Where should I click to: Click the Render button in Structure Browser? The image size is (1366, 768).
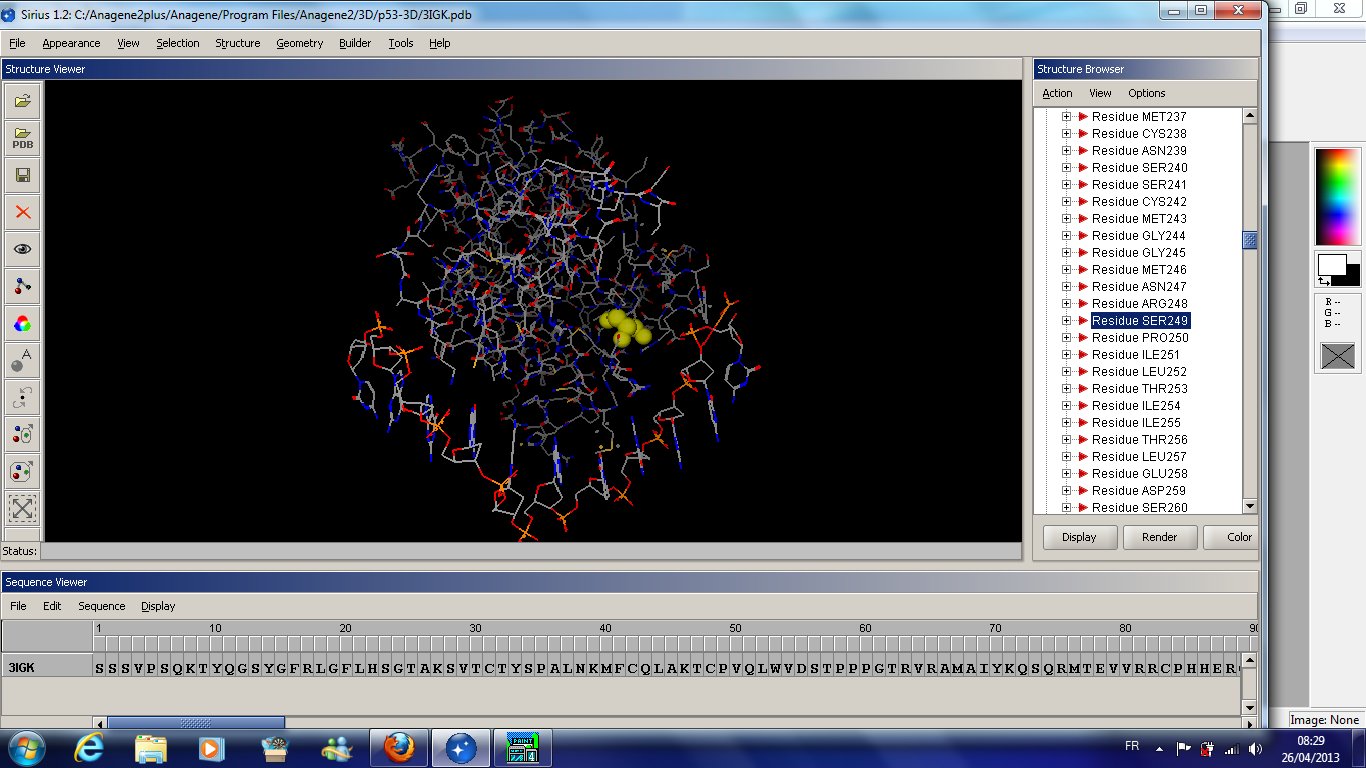[x=1159, y=537]
